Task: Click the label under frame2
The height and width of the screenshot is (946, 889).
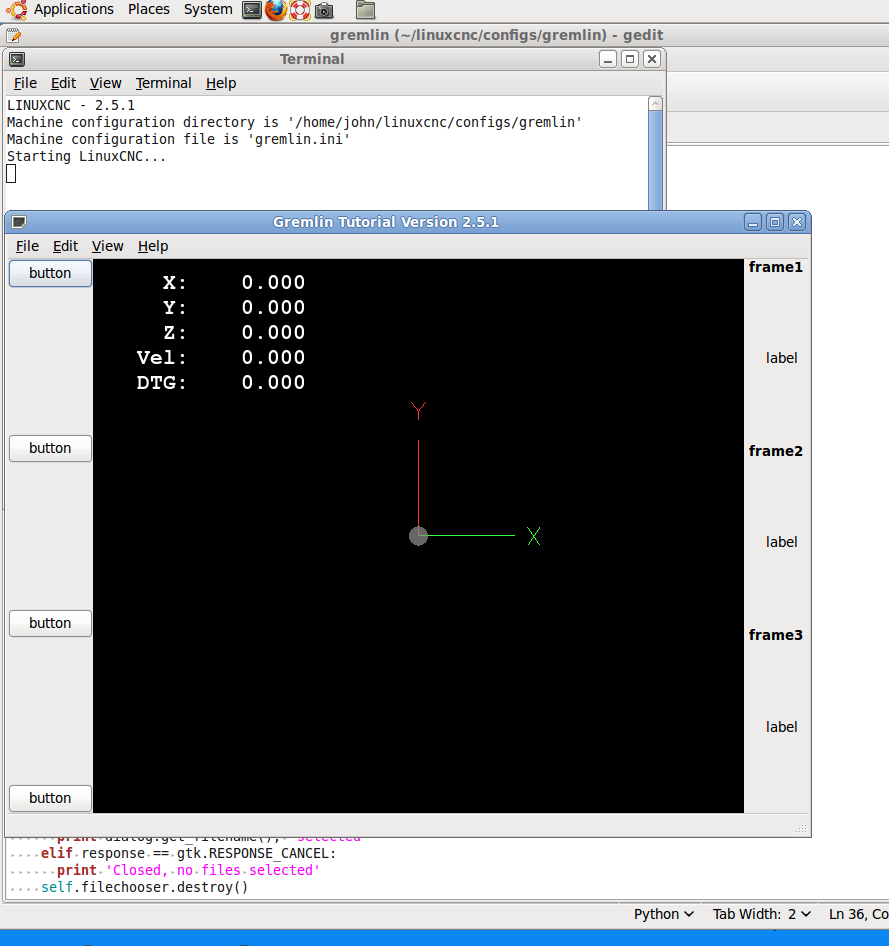Action: coord(782,542)
